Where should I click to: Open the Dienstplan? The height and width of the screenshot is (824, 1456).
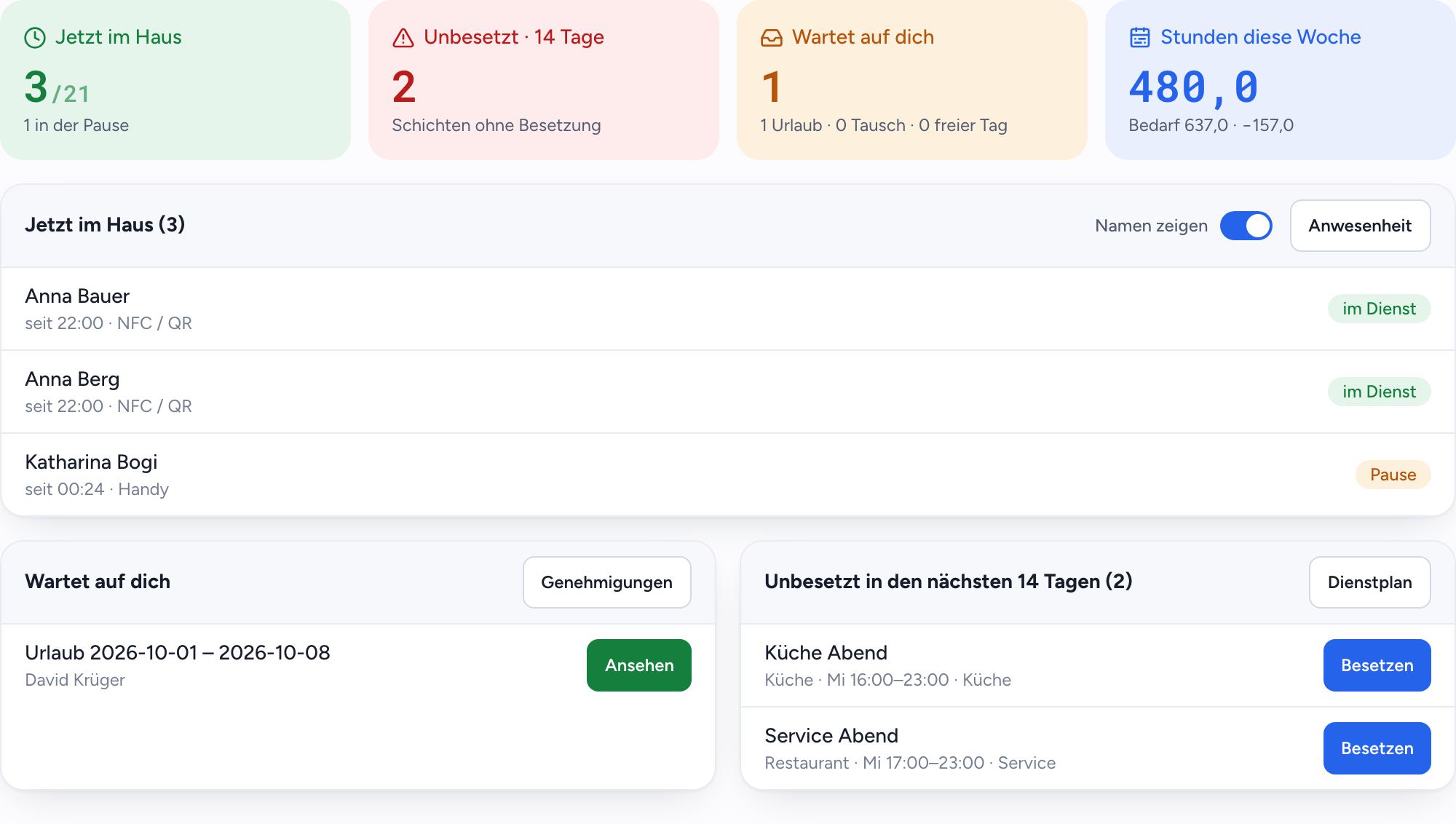pyautogui.click(x=1369, y=582)
